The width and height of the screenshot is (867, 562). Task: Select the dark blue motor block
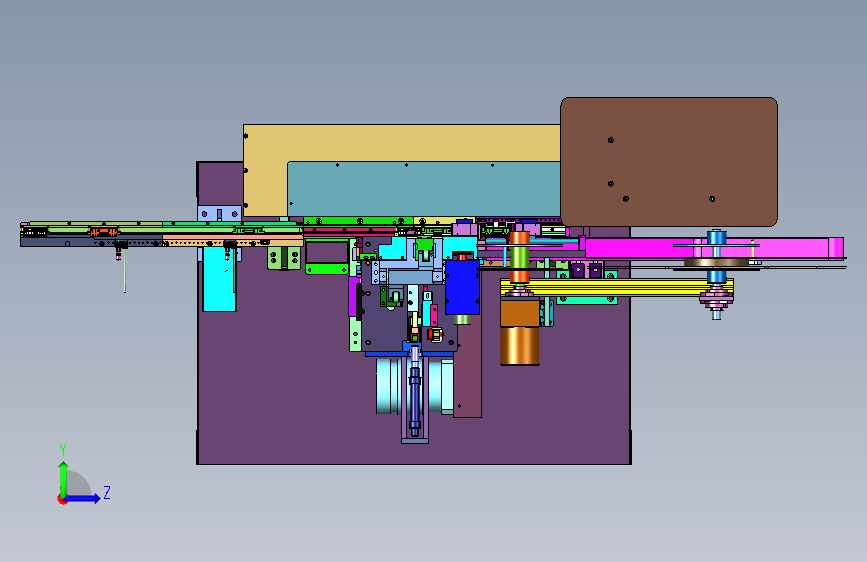[462, 287]
